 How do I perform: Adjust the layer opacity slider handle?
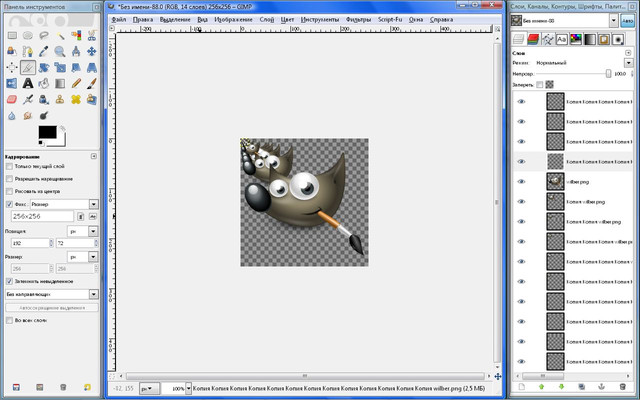[x=608, y=73]
